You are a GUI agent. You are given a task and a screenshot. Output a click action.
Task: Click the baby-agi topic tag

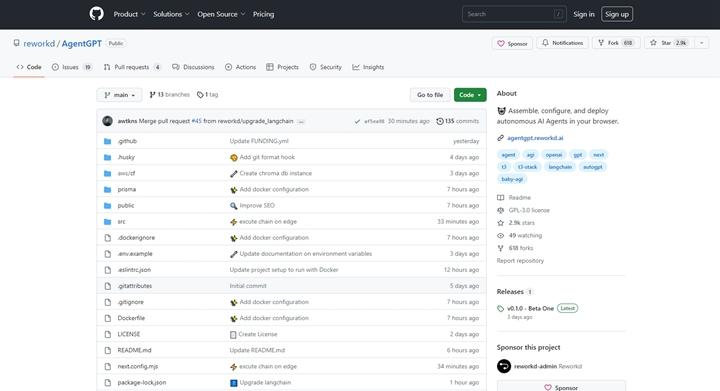512,179
